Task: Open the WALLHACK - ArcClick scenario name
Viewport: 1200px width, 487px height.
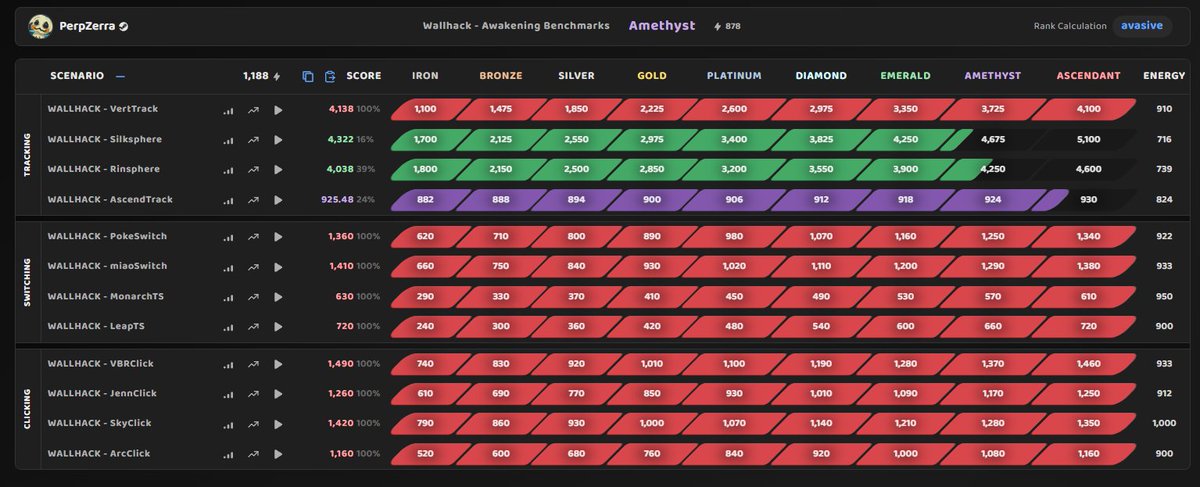Action: (x=101, y=453)
